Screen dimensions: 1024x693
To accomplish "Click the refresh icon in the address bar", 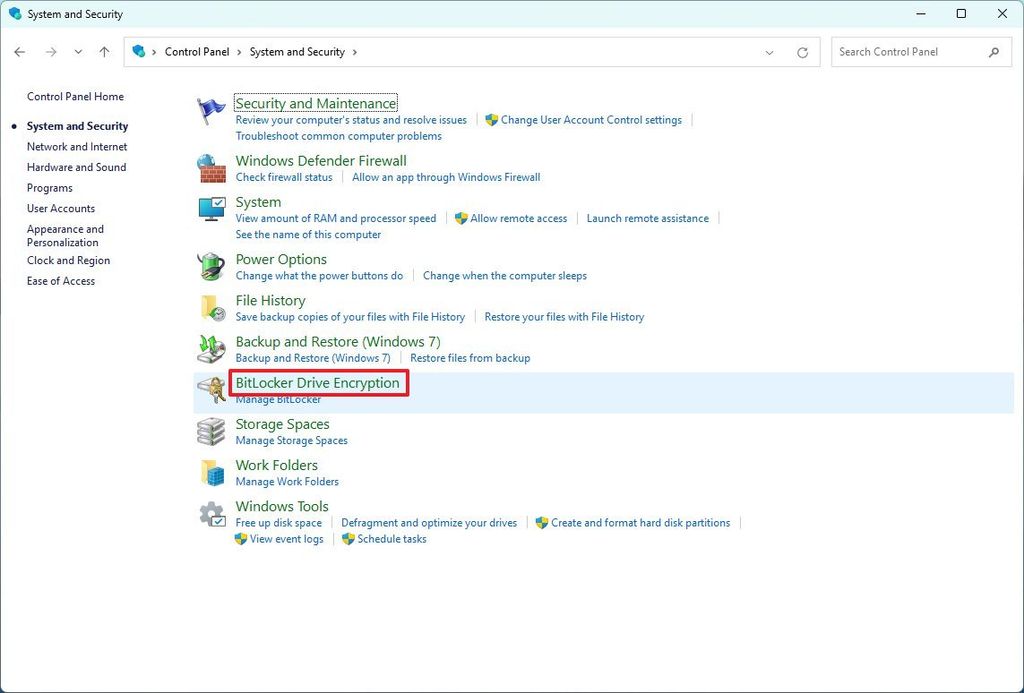I will coord(802,51).
